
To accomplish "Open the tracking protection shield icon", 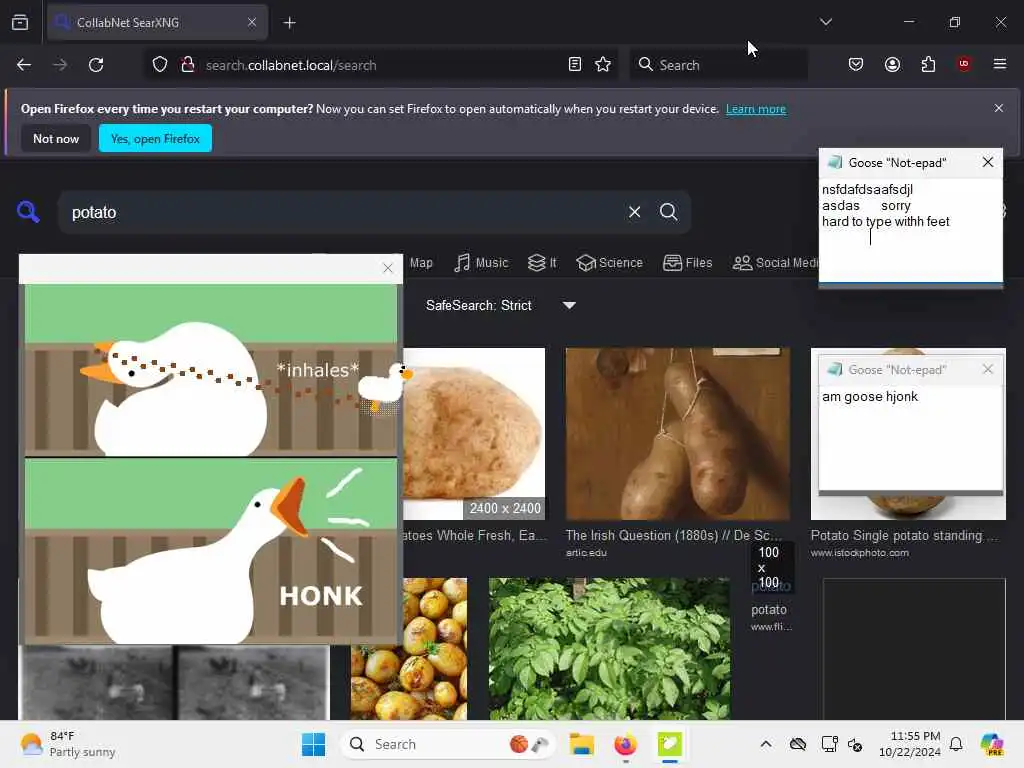I will 160,65.
